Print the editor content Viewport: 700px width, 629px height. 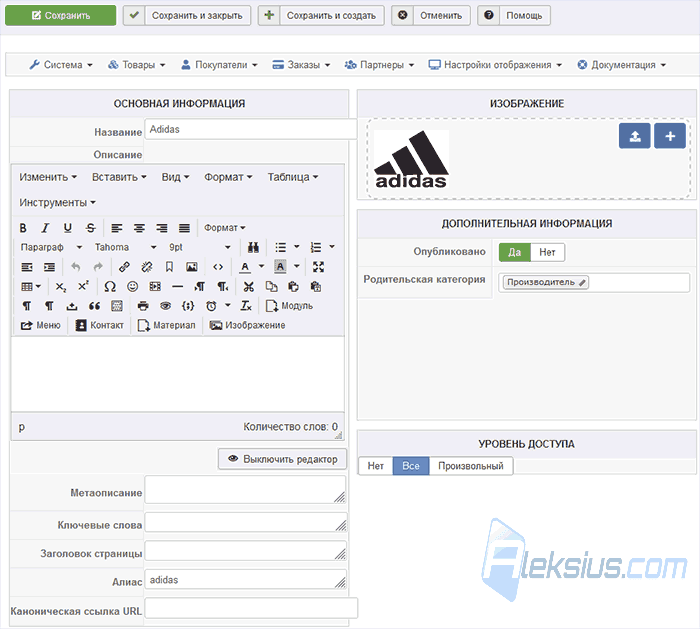click(143, 306)
